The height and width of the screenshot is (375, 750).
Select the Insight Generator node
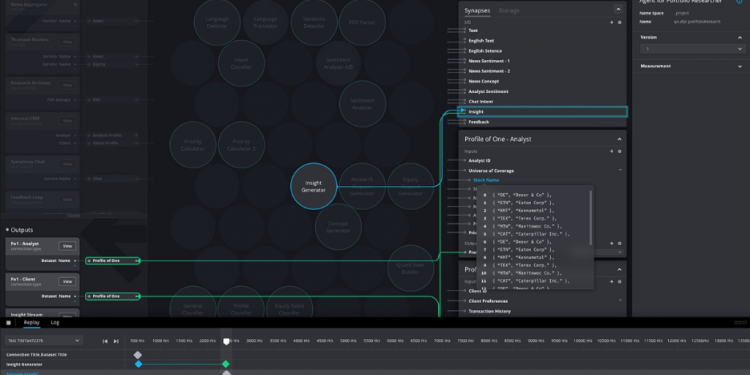pos(314,186)
